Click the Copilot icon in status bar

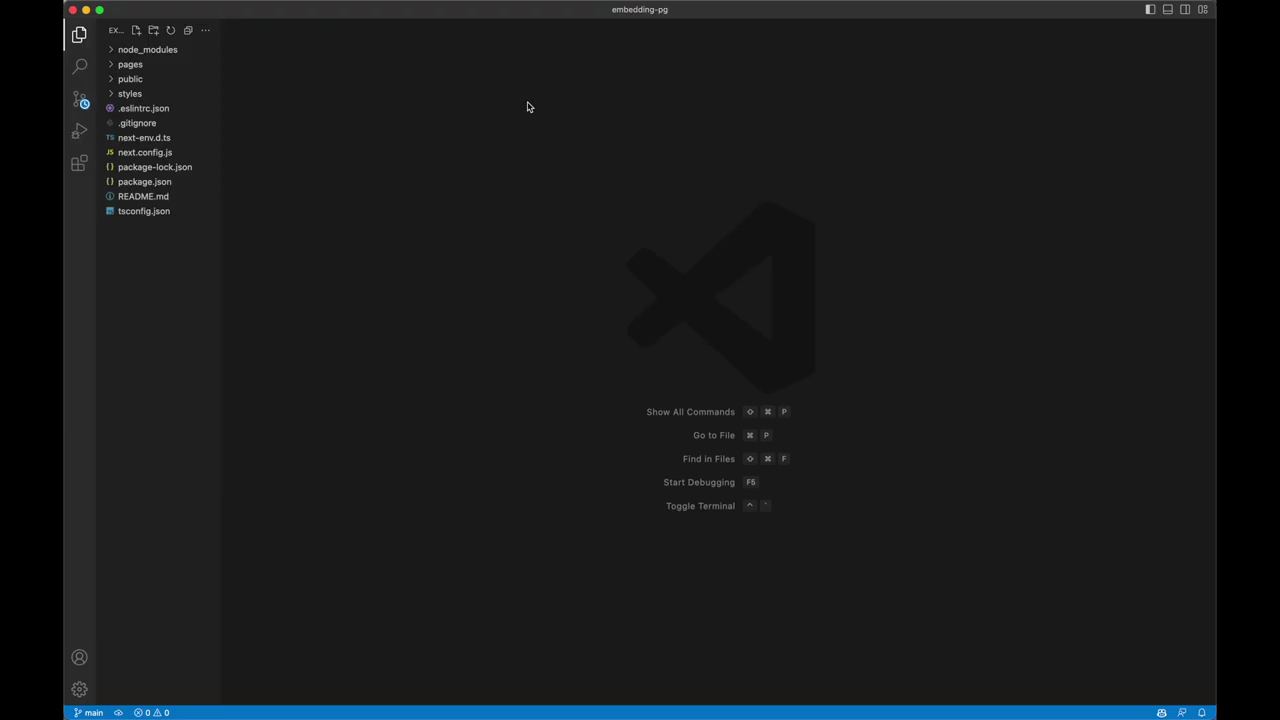pos(1161,713)
